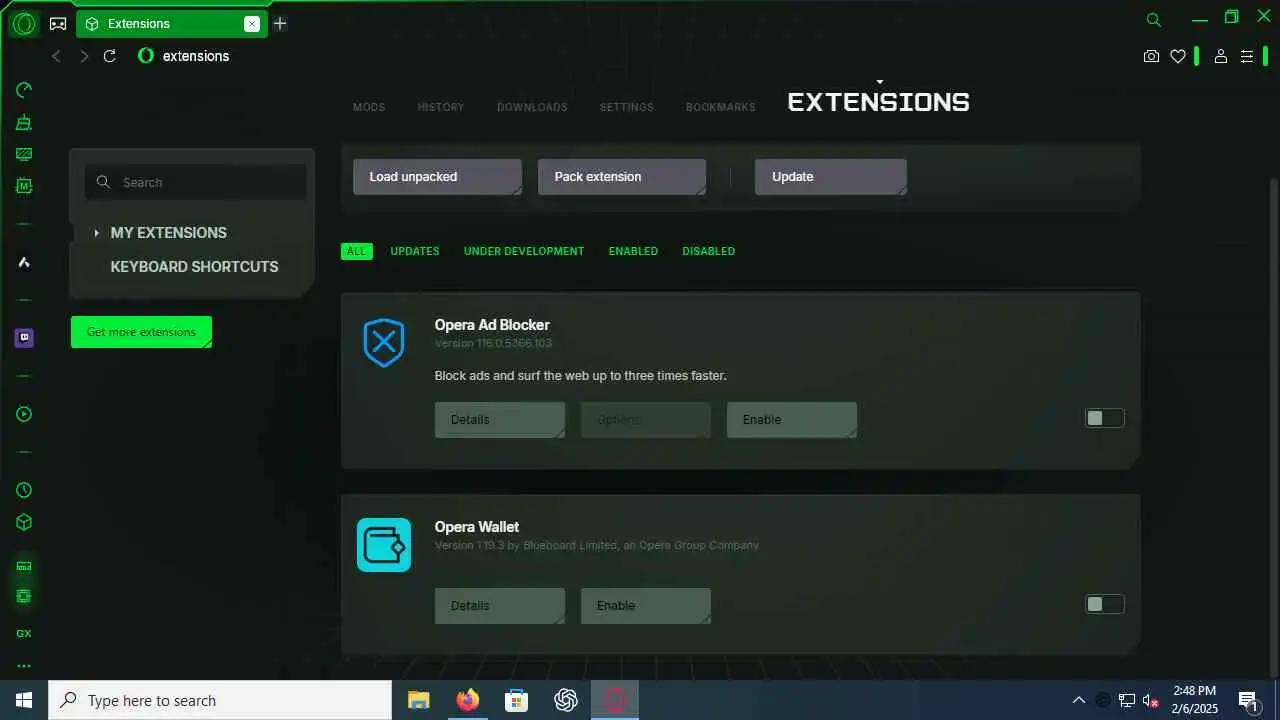Select the ENABLED filter tab
The height and width of the screenshot is (720, 1280).
[633, 251]
